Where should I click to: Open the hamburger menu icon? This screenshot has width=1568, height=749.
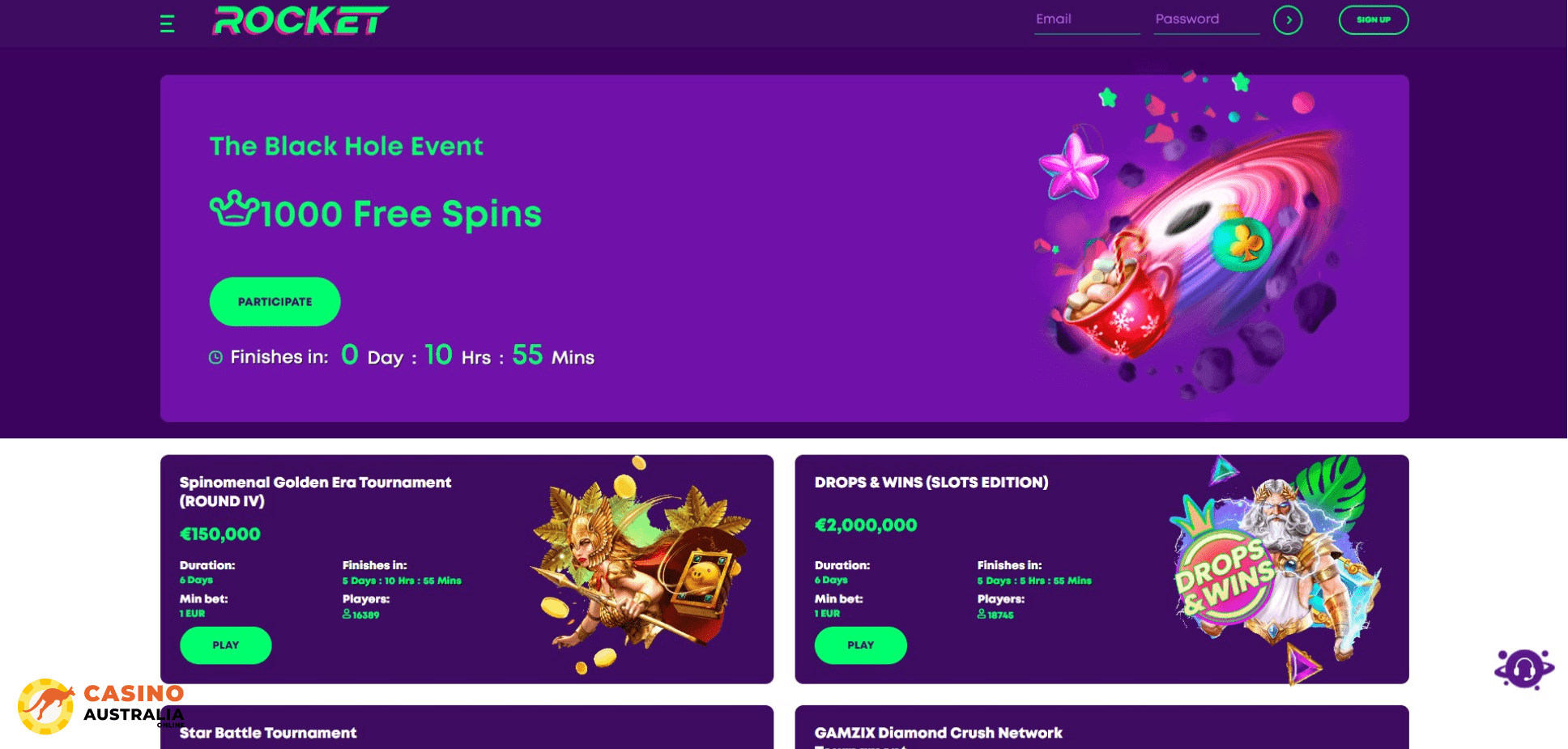point(168,23)
